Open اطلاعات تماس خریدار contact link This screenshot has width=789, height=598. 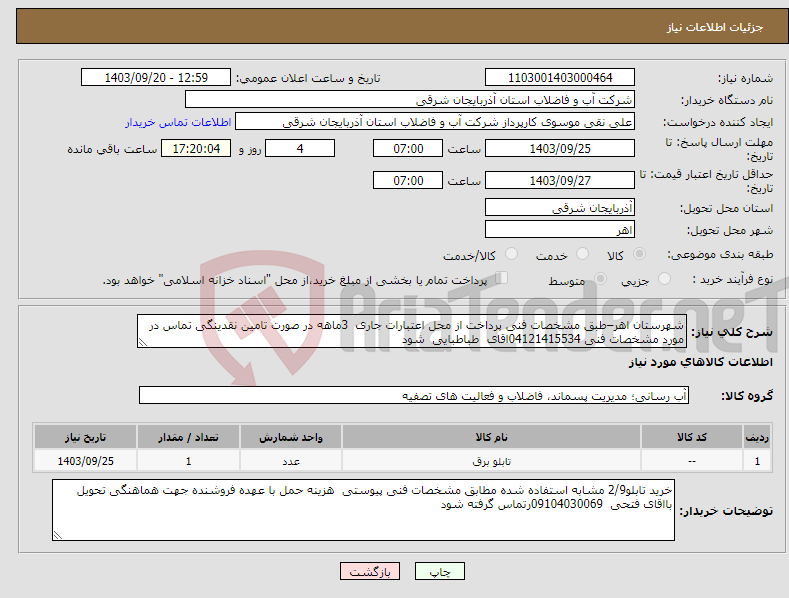pos(178,122)
